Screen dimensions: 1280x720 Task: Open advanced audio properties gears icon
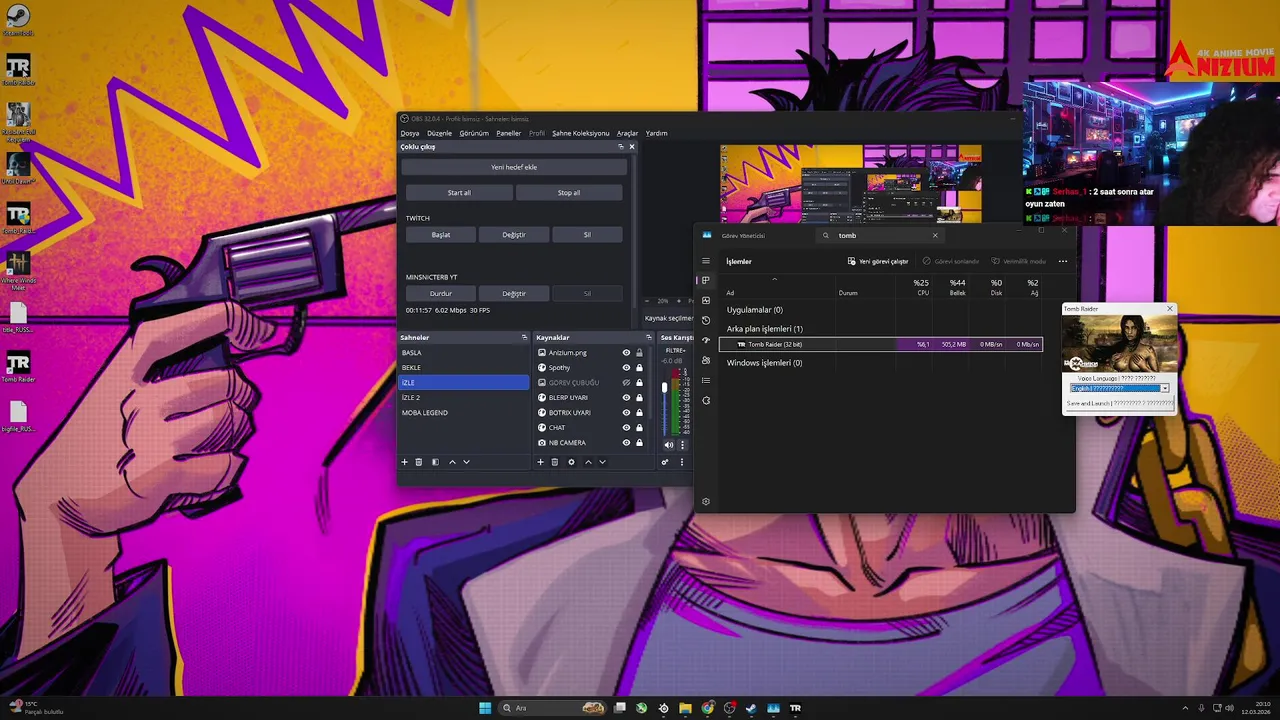coord(665,462)
